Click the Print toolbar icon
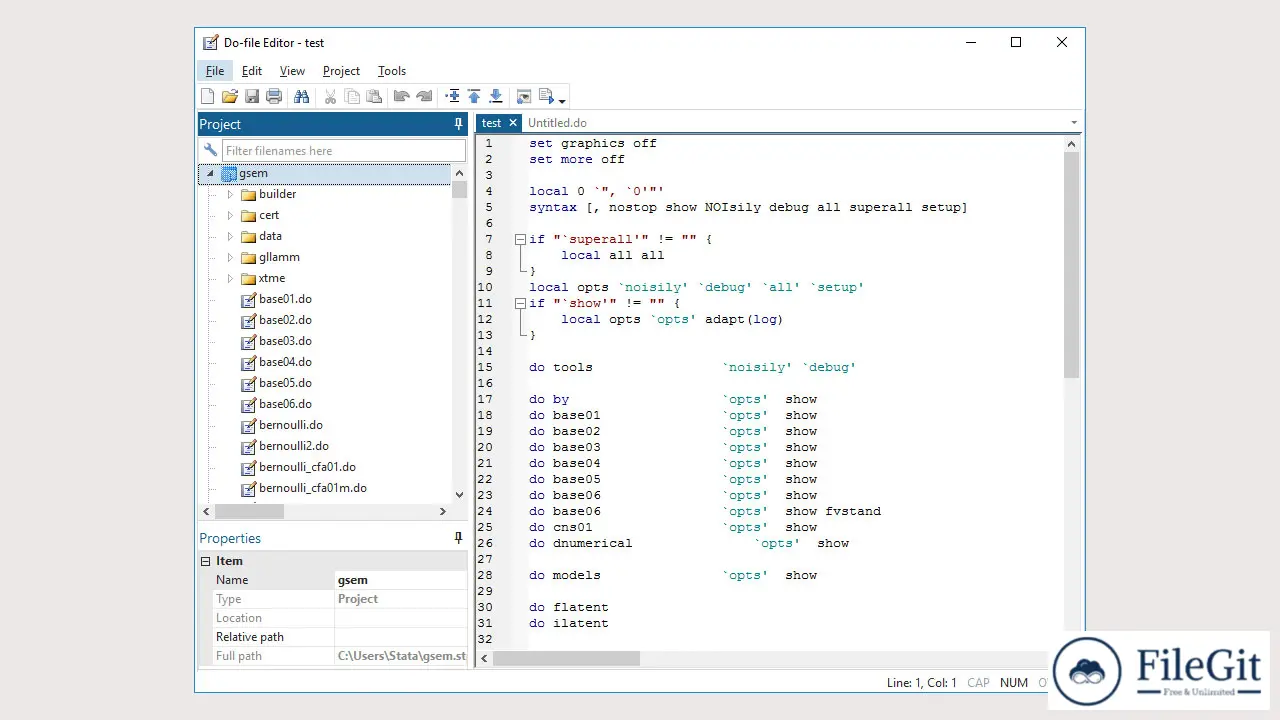The height and width of the screenshot is (720, 1280). [x=274, y=96]
